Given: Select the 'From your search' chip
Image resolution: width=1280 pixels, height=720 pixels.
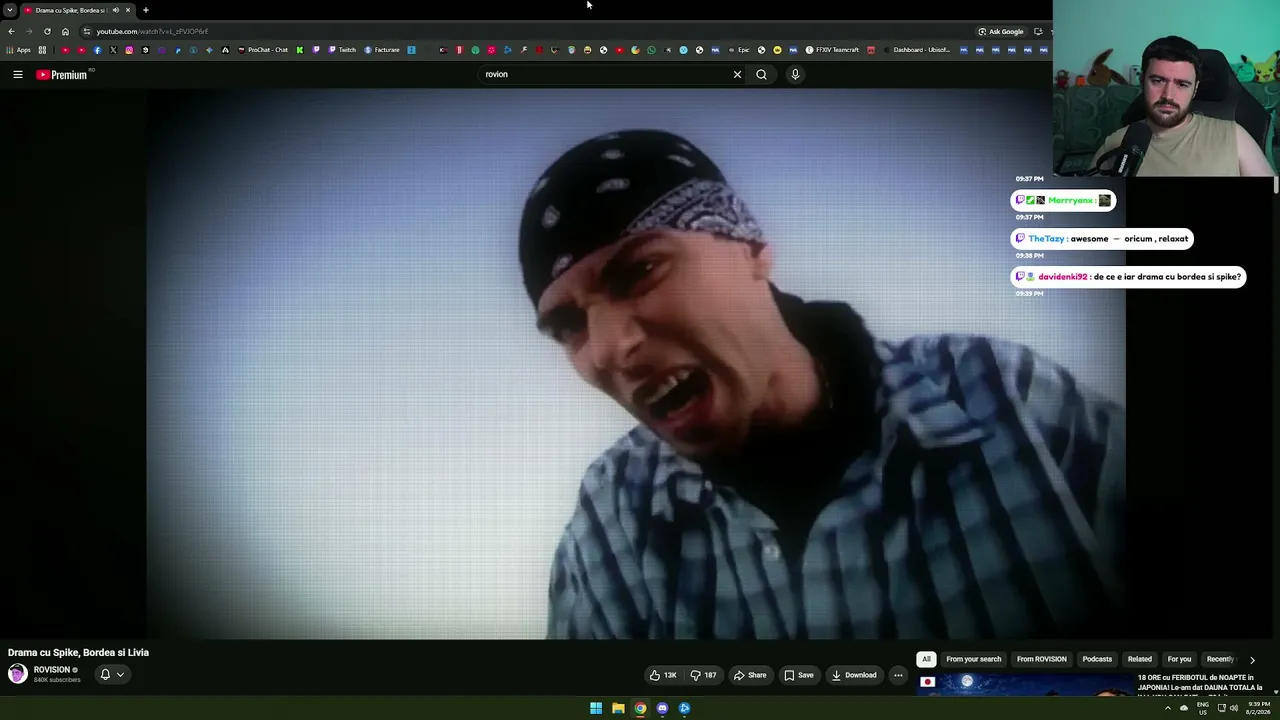Looking at the screenshot, I should pos(974,659).
